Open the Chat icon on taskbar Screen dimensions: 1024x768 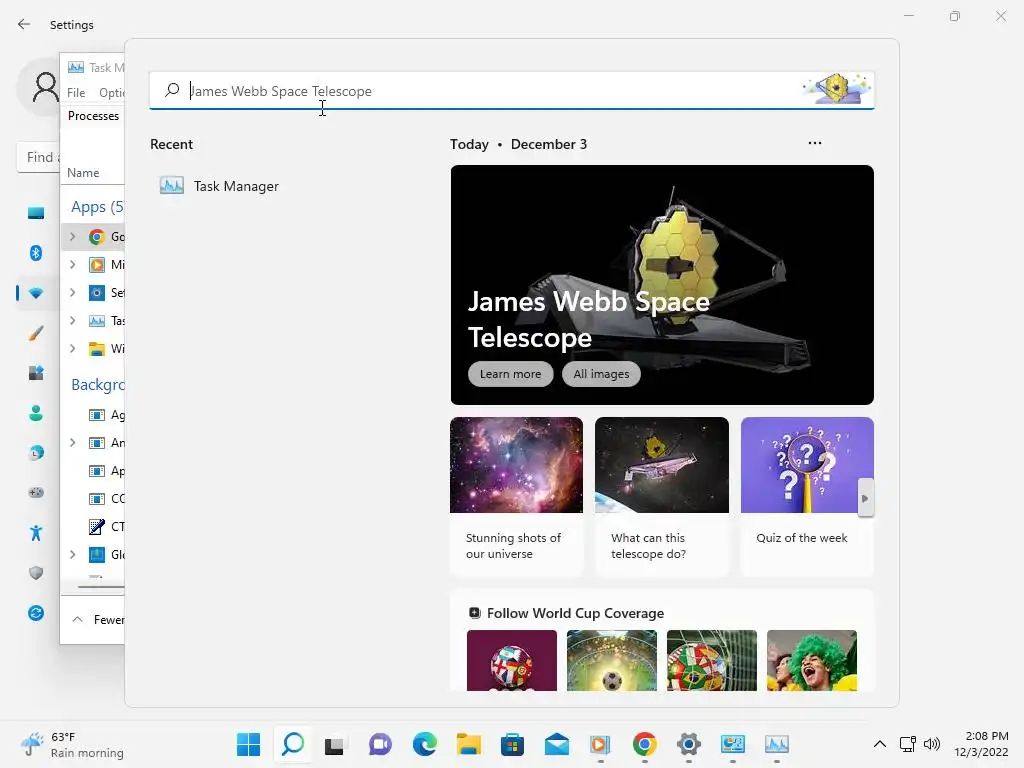(x=380, y=744)
